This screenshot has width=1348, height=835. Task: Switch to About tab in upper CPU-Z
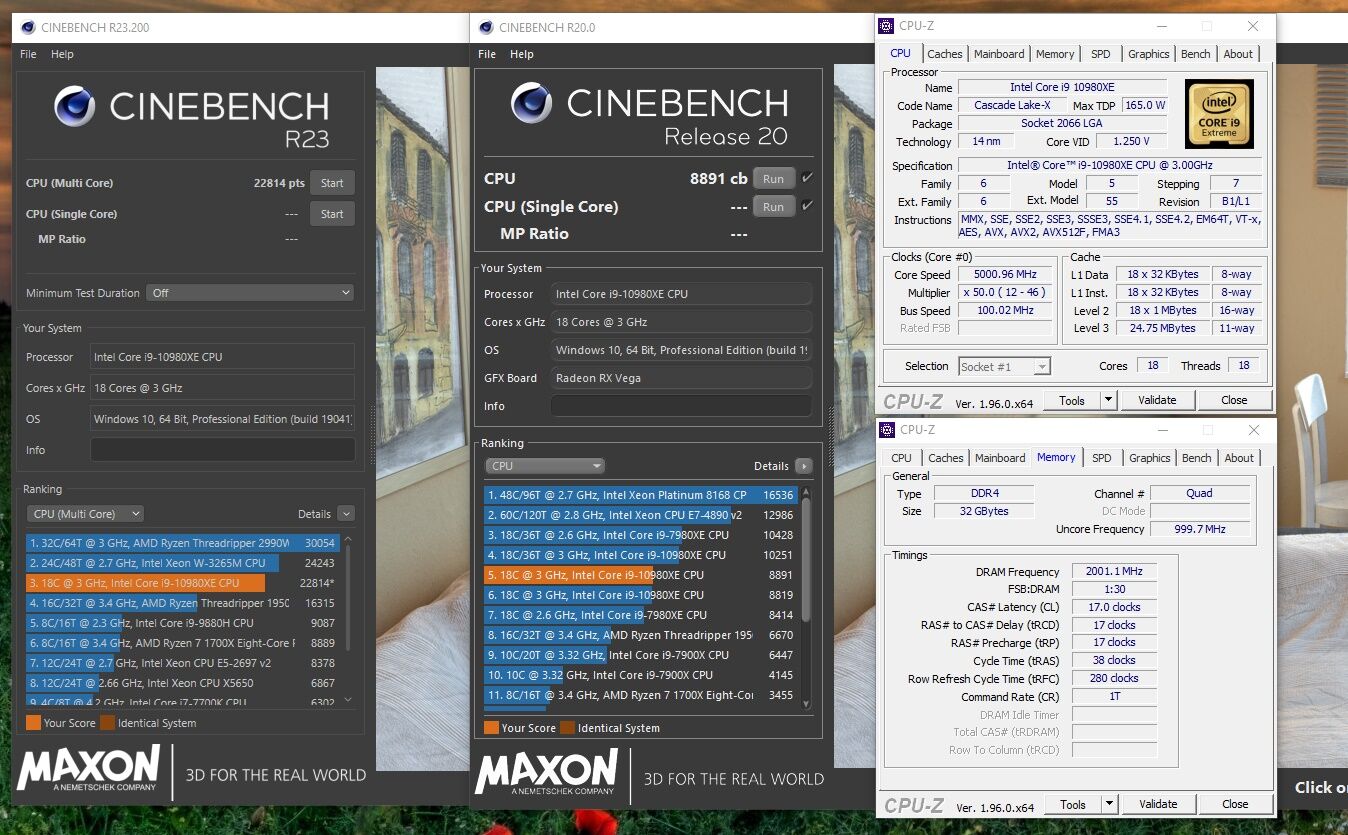point(1238,54)
